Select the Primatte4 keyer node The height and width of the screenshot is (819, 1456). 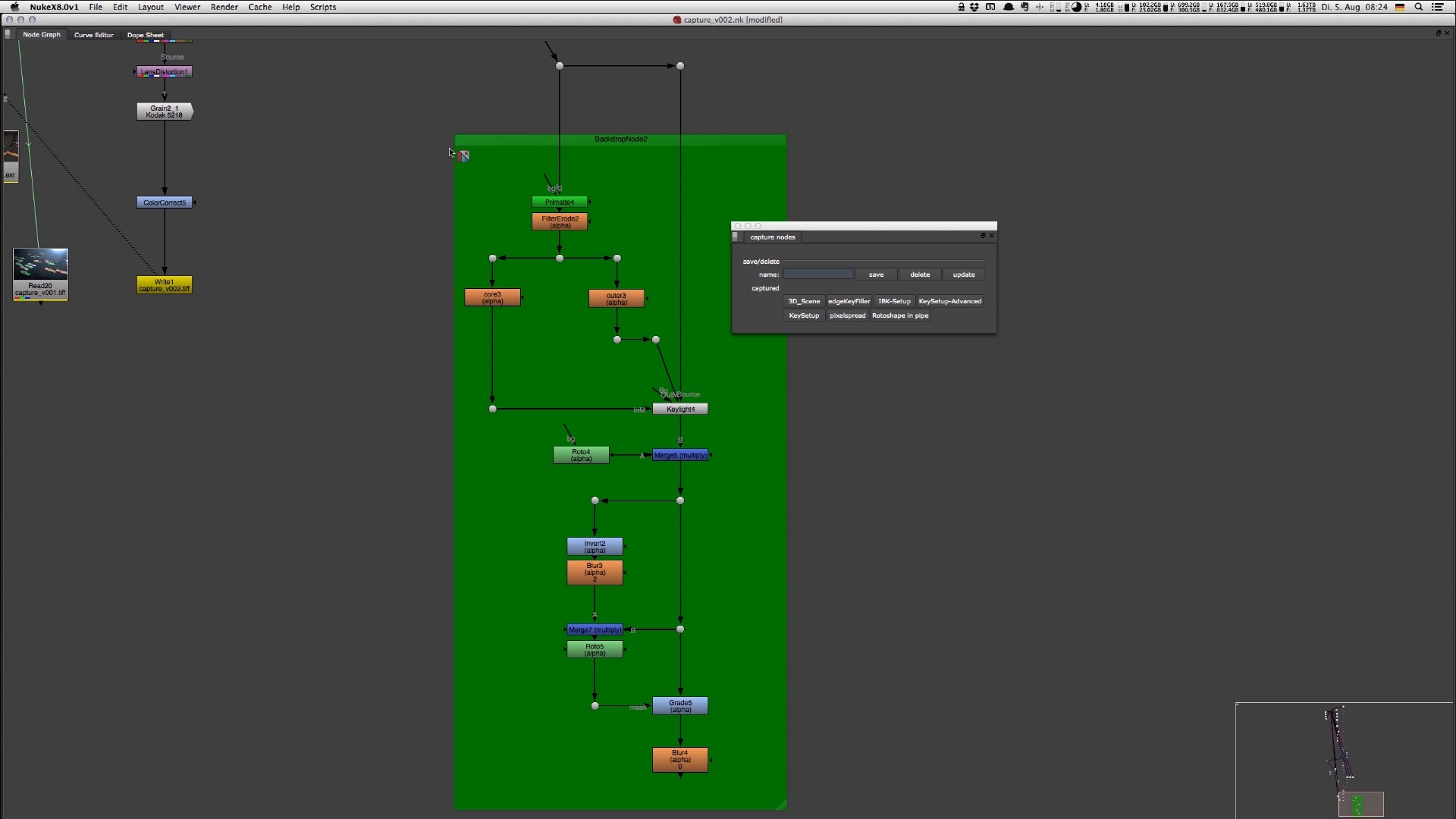(560, 202)
